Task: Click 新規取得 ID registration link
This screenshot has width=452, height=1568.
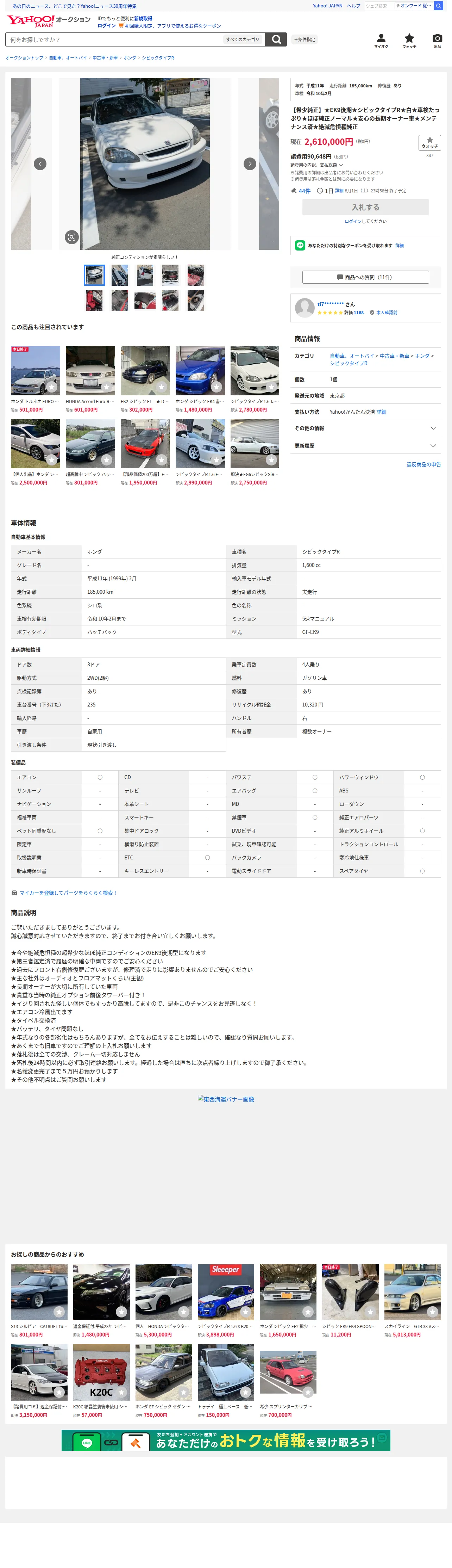Action: click(144, 18)
